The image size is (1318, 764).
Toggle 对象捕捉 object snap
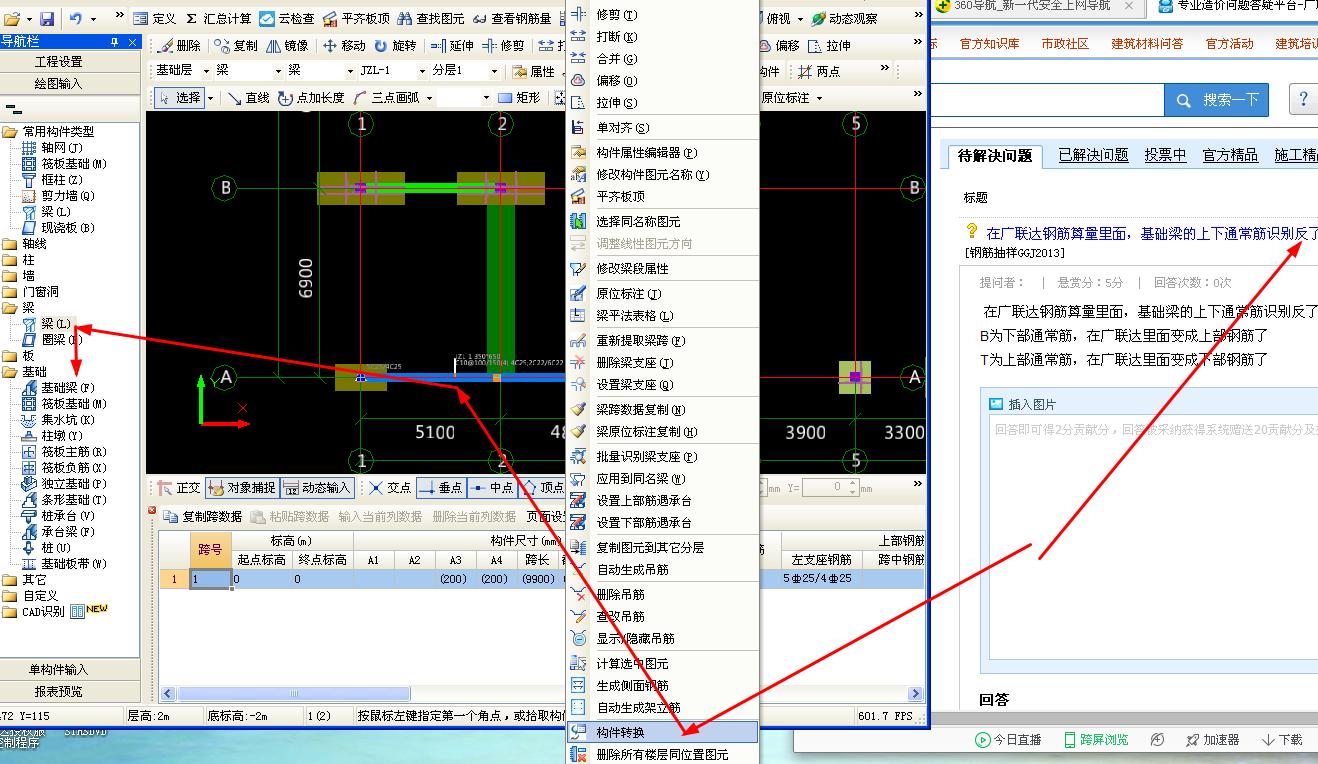tap(241, 488)
